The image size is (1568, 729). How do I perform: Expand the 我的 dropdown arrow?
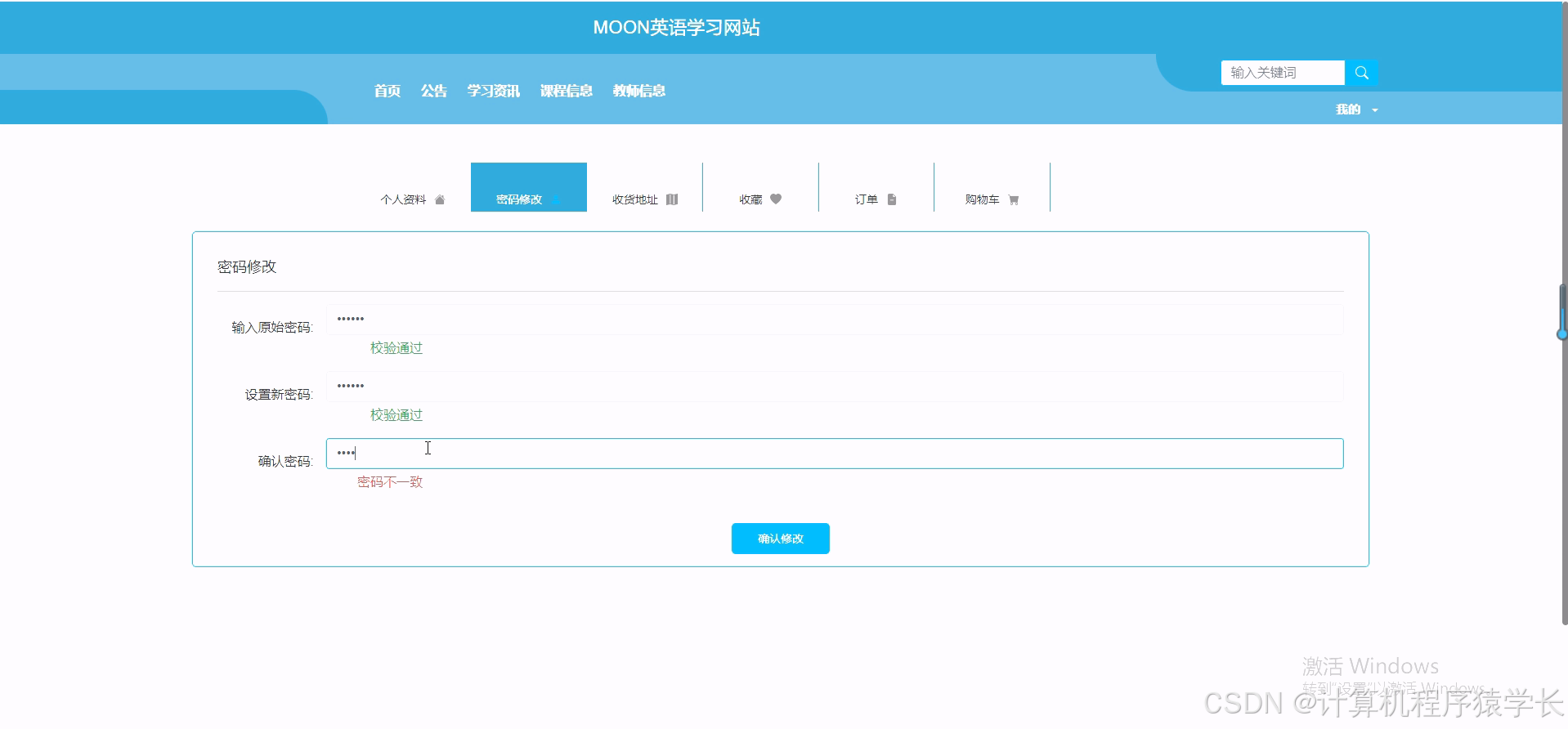[x=1375, y=110]
